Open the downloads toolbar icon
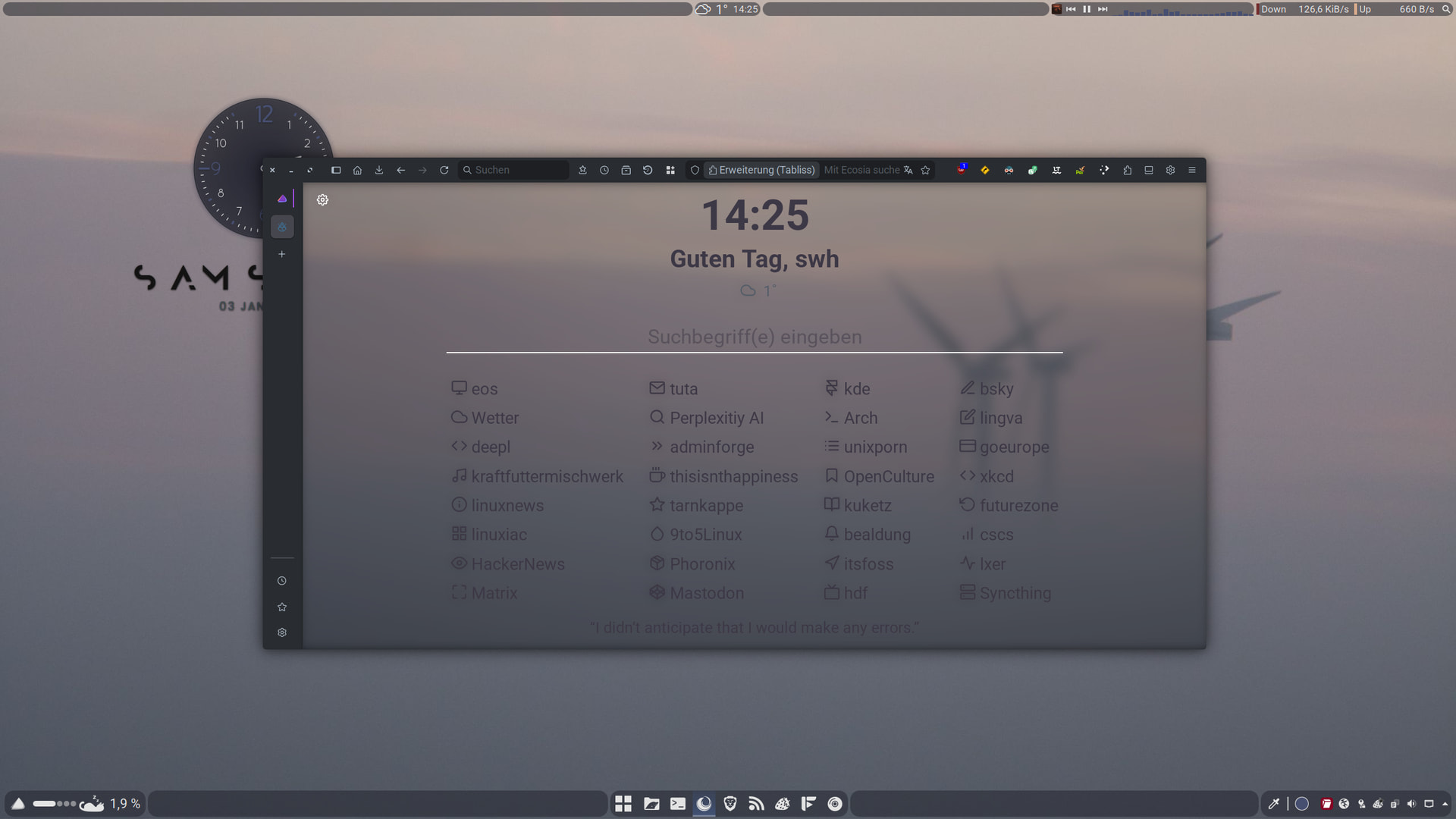This screenshot has width=1456, height=819. tap(379, 170)
